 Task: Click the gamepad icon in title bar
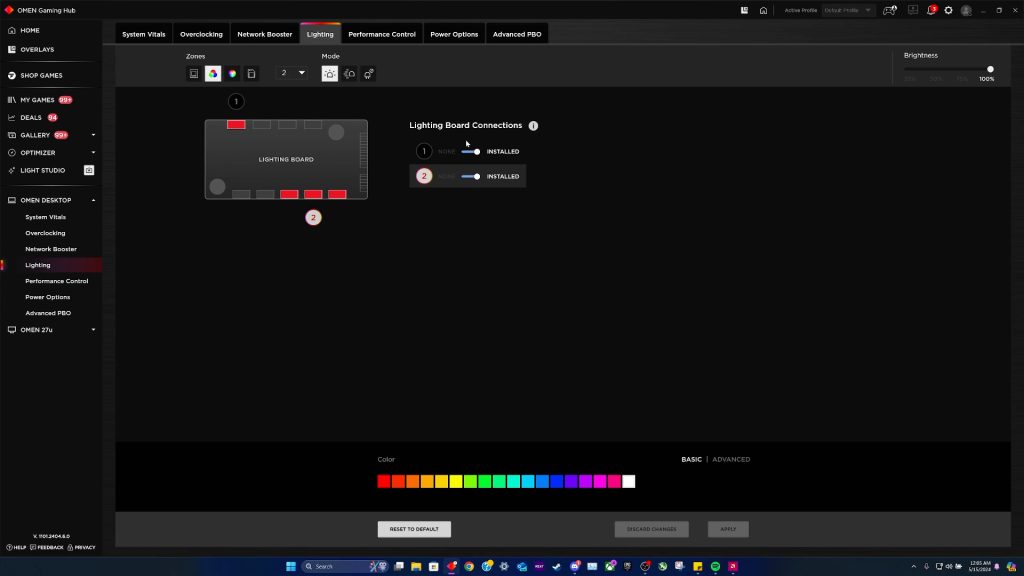click(x=889, y=10)
